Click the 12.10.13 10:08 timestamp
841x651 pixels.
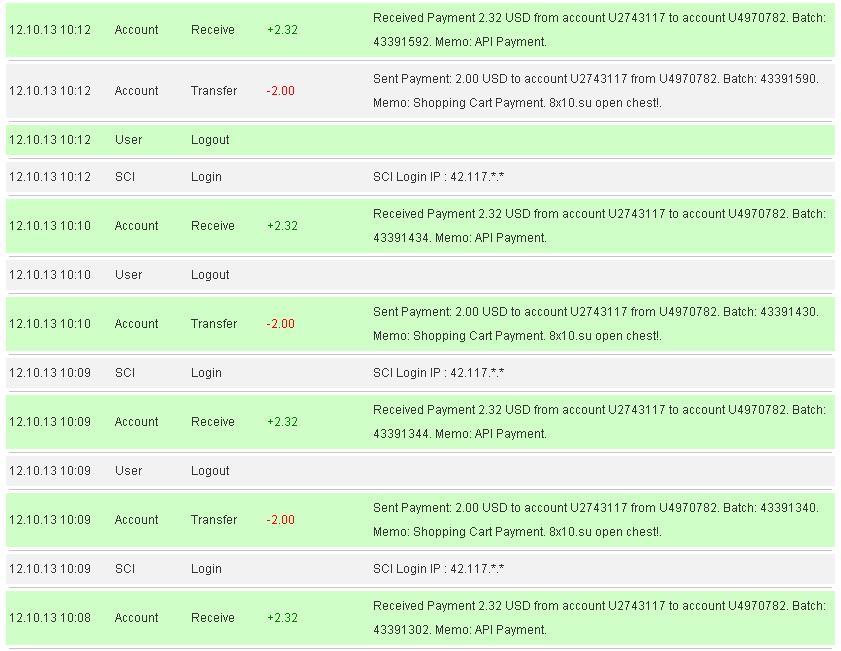point(50,618)
